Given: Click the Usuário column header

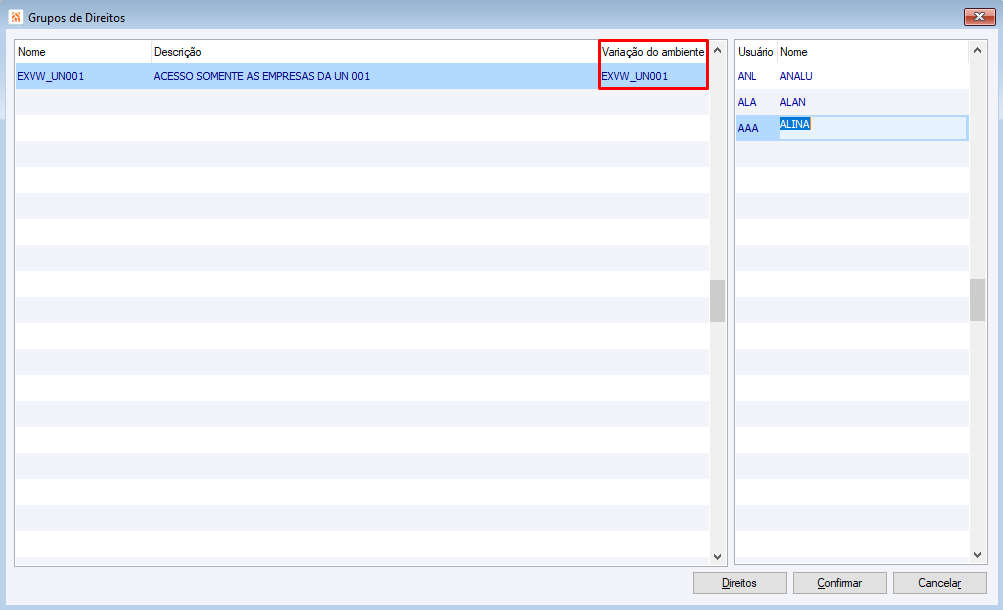Looking at the screenshot, I should (x=755, y=52).
